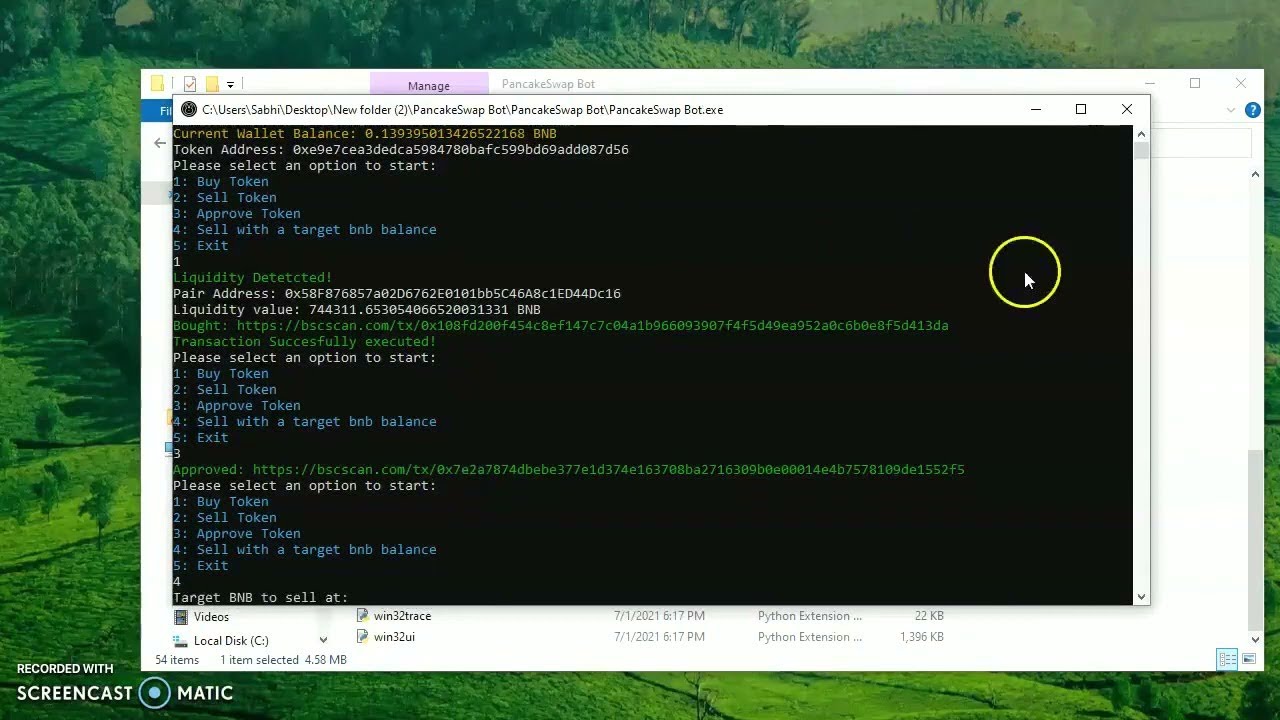Click 'Transaction Succesfully executed!' message
1280x720 pixels.
tap(305, 342)
